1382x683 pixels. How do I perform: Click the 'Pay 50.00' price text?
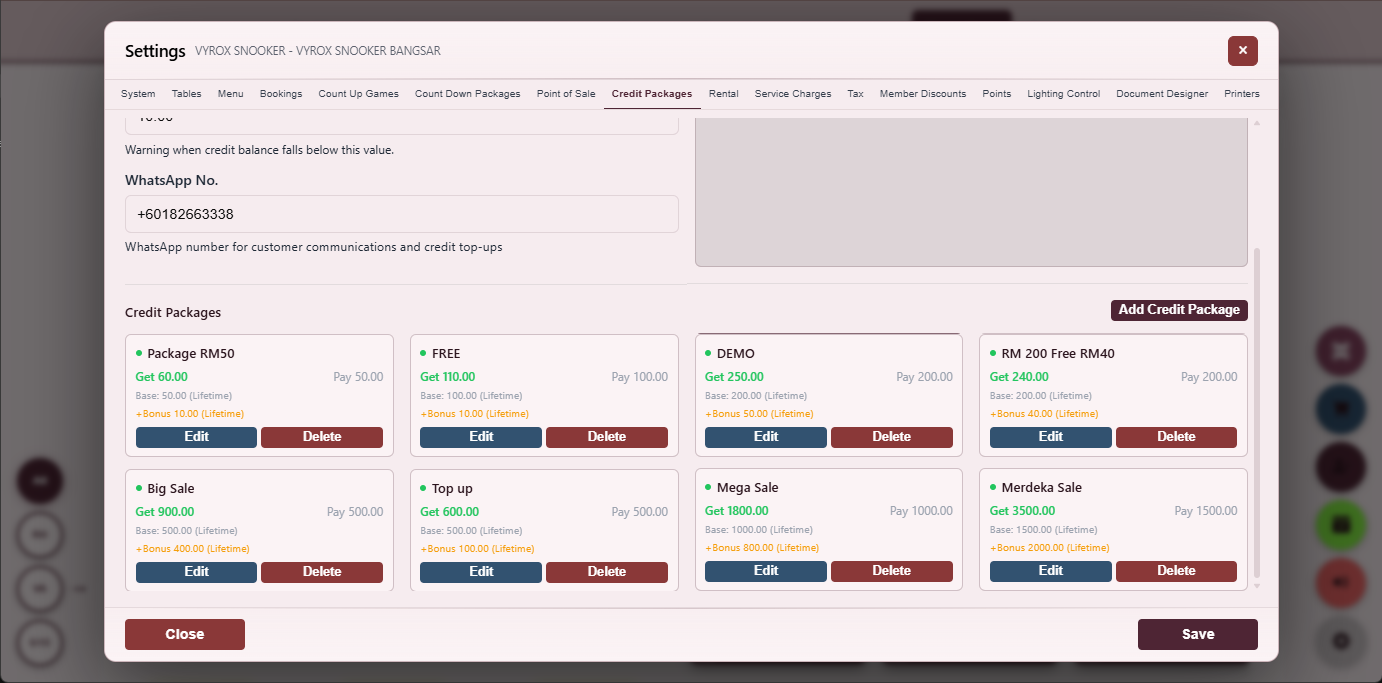click(358, 377)
